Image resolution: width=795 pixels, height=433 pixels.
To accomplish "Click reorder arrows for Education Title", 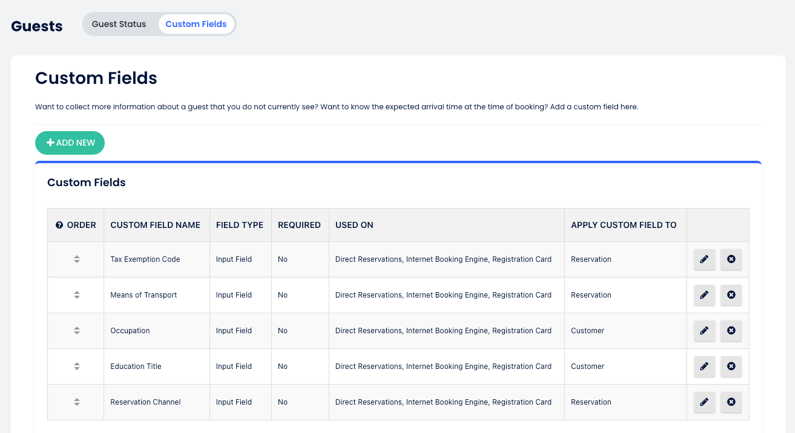I will (76, 366).
